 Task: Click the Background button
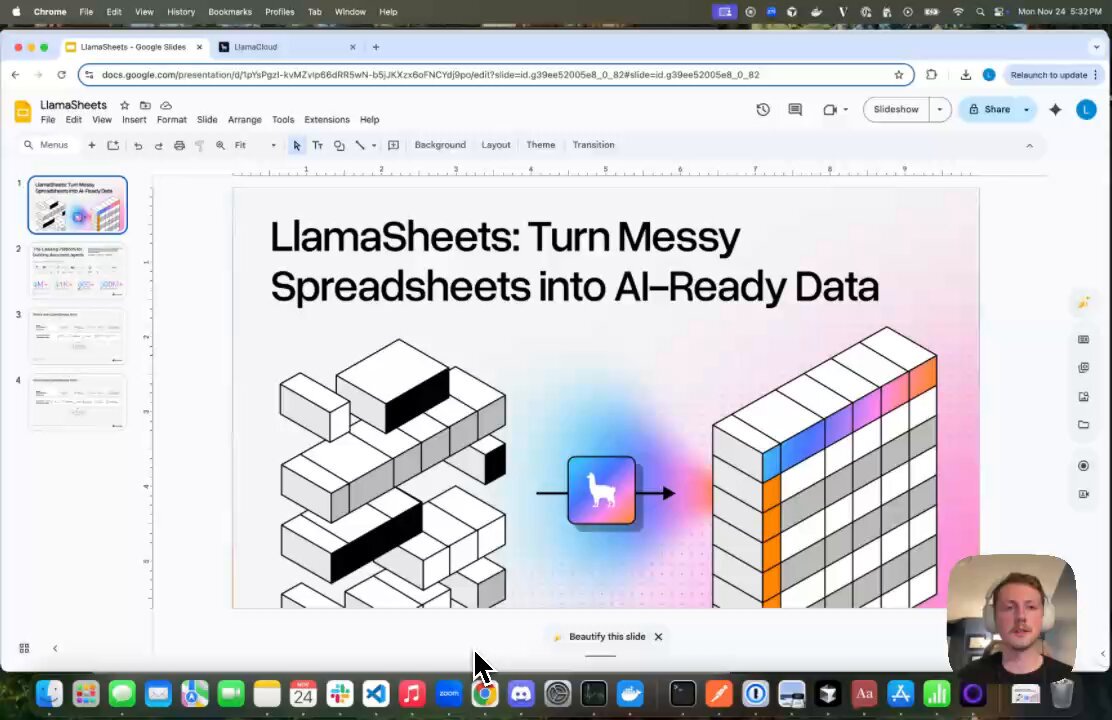point(440,145)
